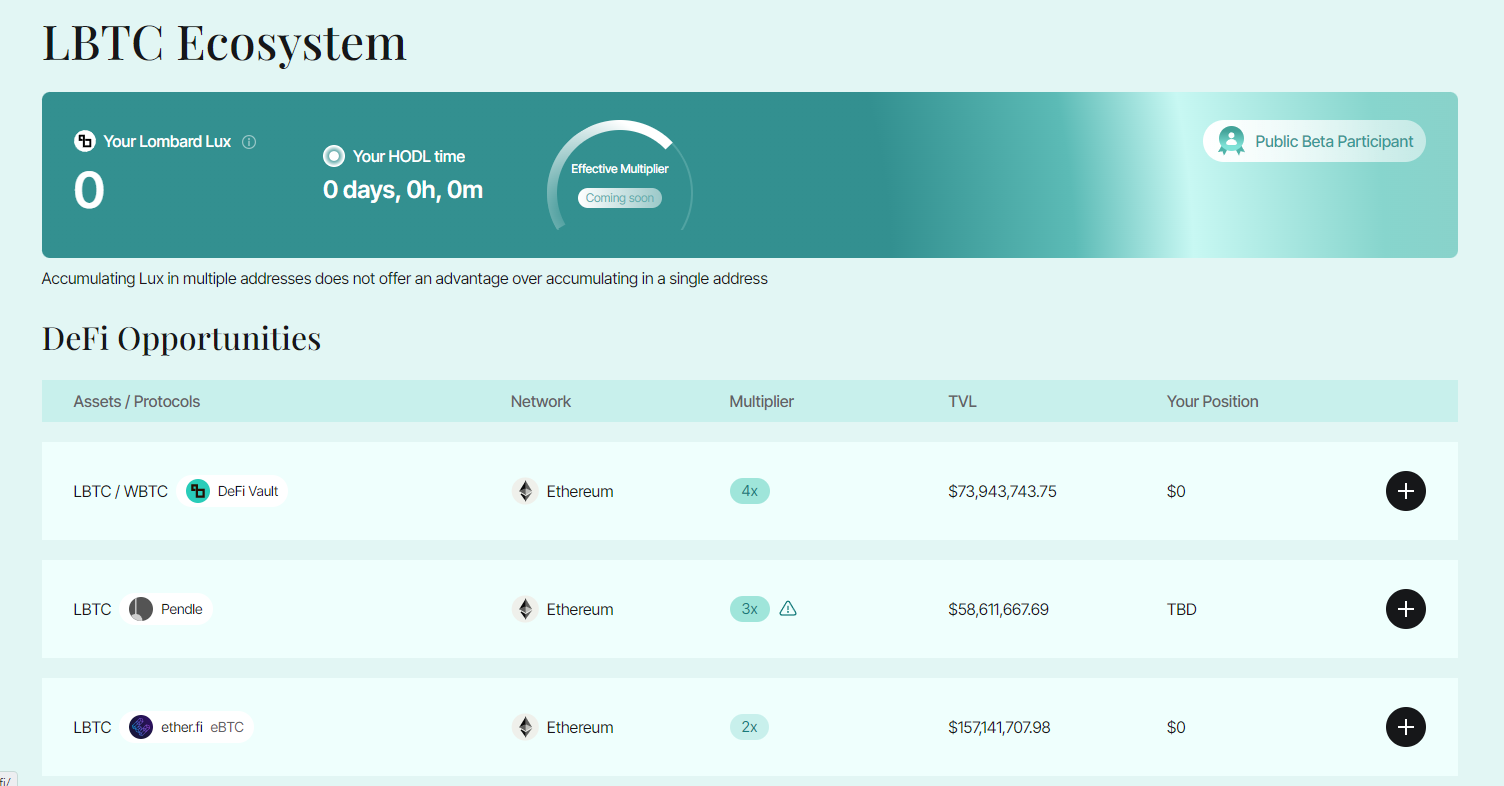Click the ether.fi eBTC protocol chip
Screen dimensions: 1504x786
pos(187,727)
